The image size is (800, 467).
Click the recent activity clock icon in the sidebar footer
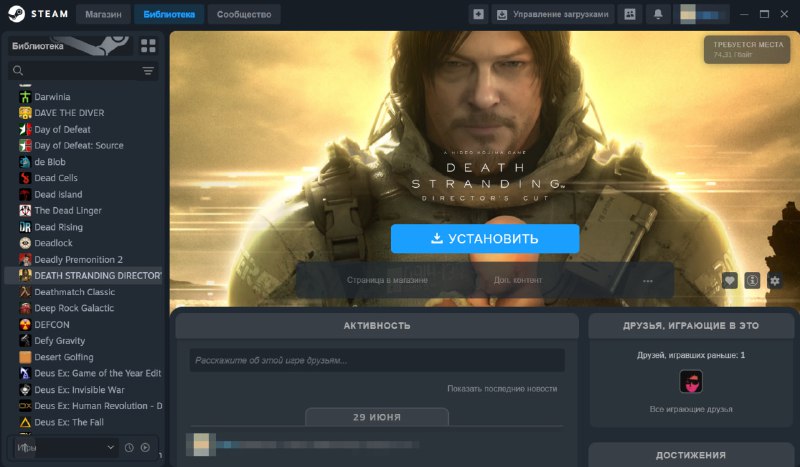pyautogui.click(x=129, y=448)
